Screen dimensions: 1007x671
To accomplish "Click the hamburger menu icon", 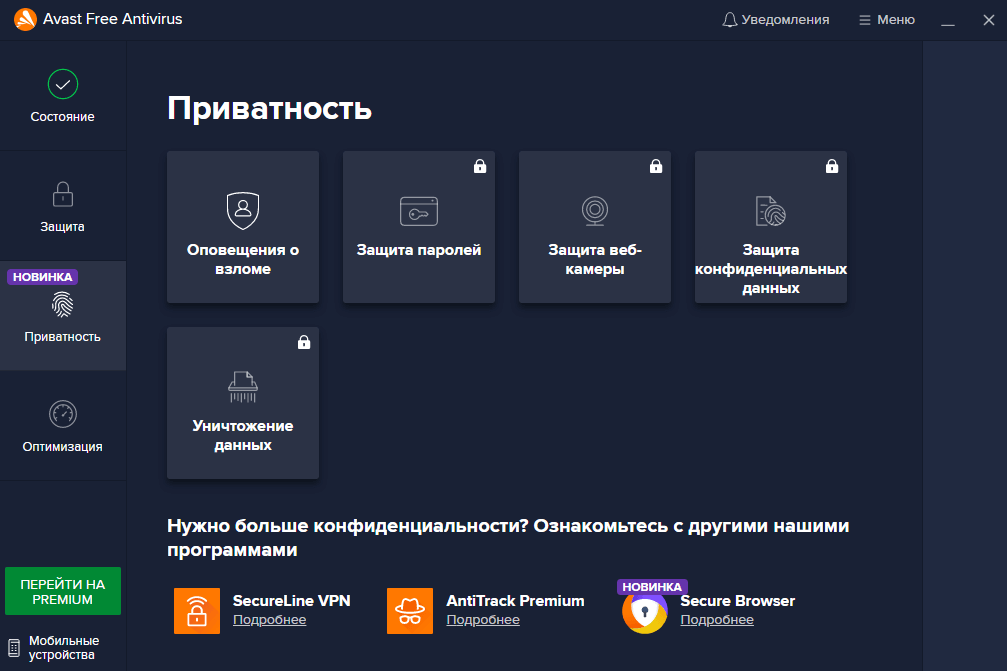I will 865,21.
